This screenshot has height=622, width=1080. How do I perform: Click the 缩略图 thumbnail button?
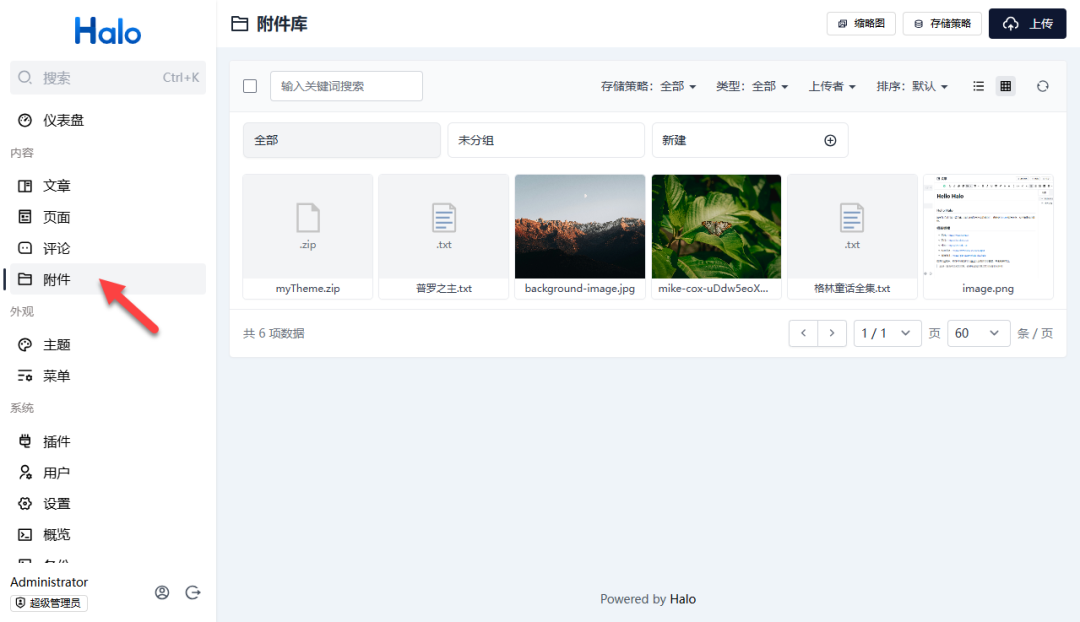click(861, 23)
